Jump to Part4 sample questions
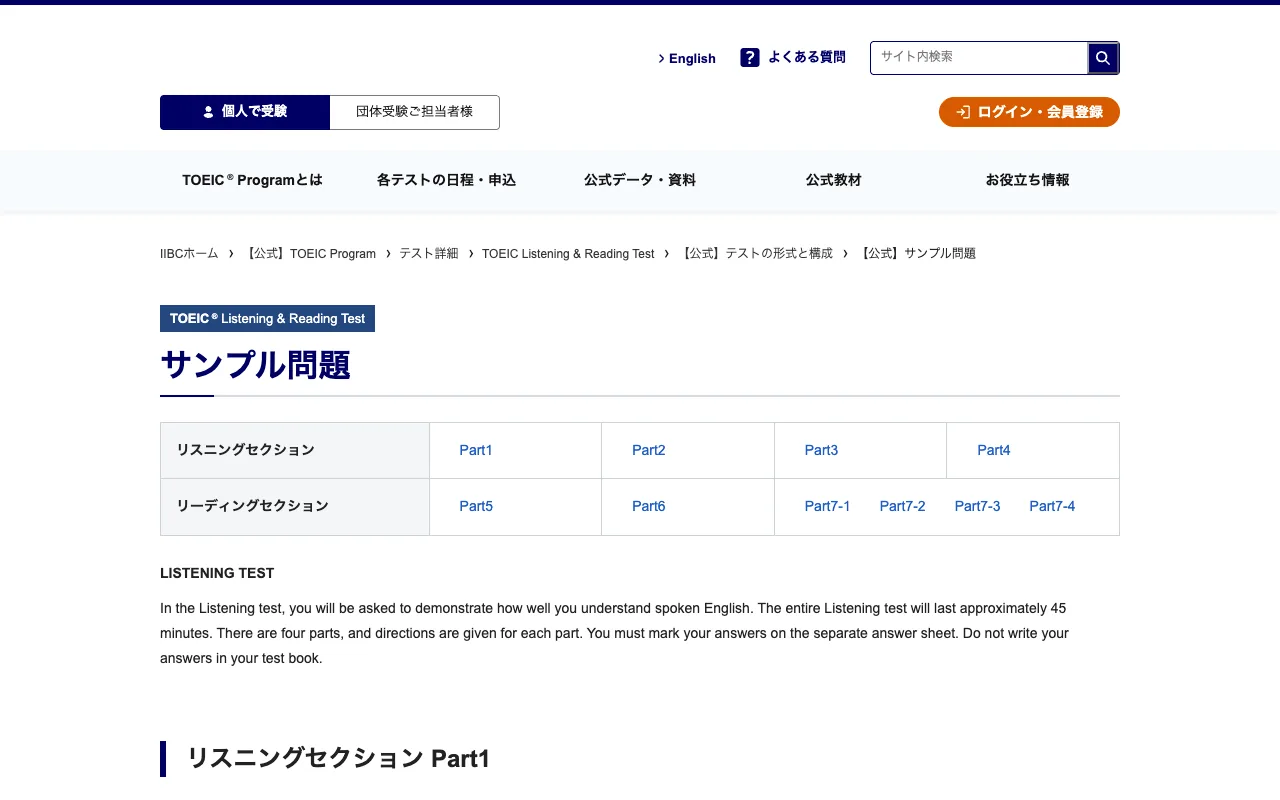The height and width of the screenshot is (800, 1280). tap(994, 450)
